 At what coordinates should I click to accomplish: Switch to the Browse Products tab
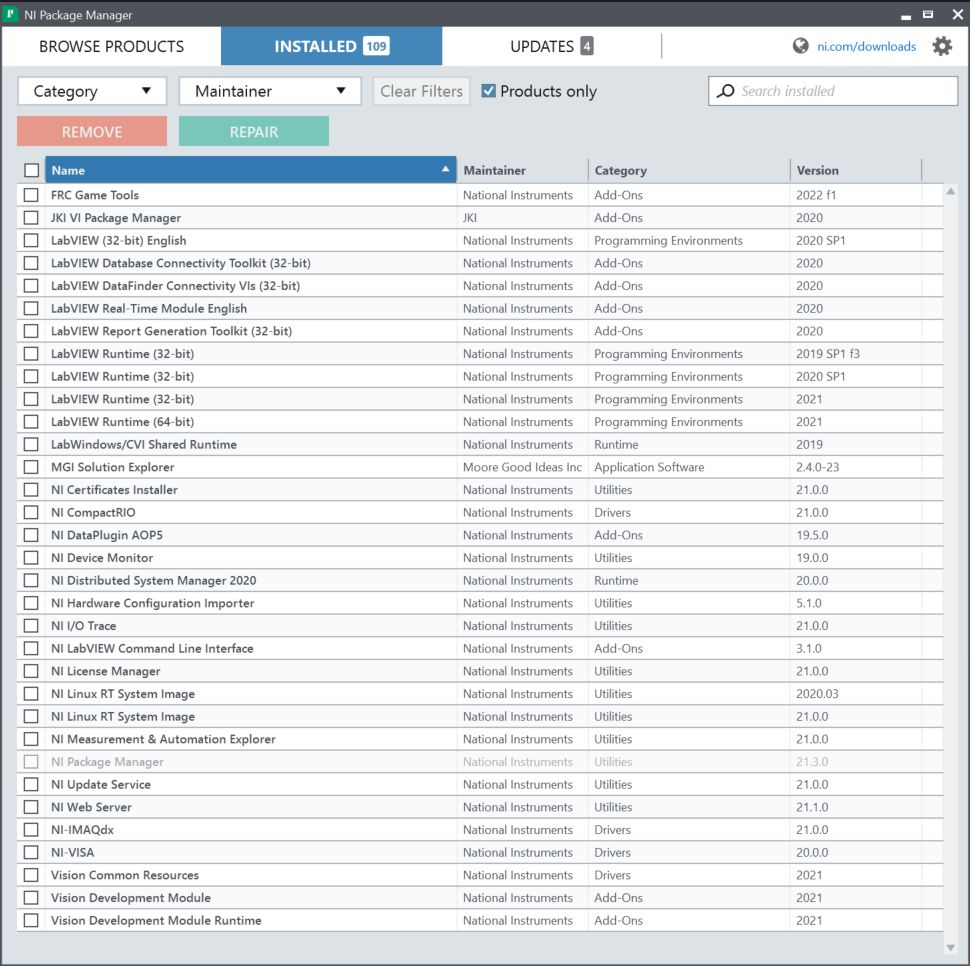click(x=111, y=46)
